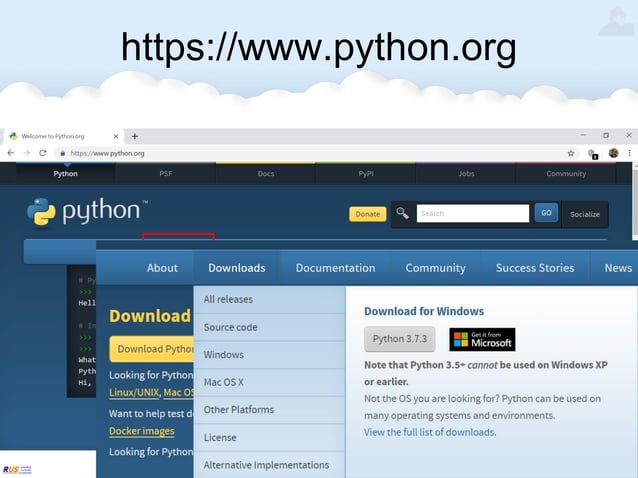Click the Download for Windows heading

tap(424, 311)
